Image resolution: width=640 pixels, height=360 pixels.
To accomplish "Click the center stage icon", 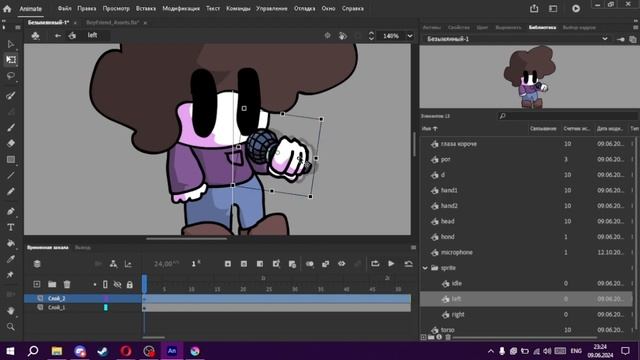I will pos(327,36).
